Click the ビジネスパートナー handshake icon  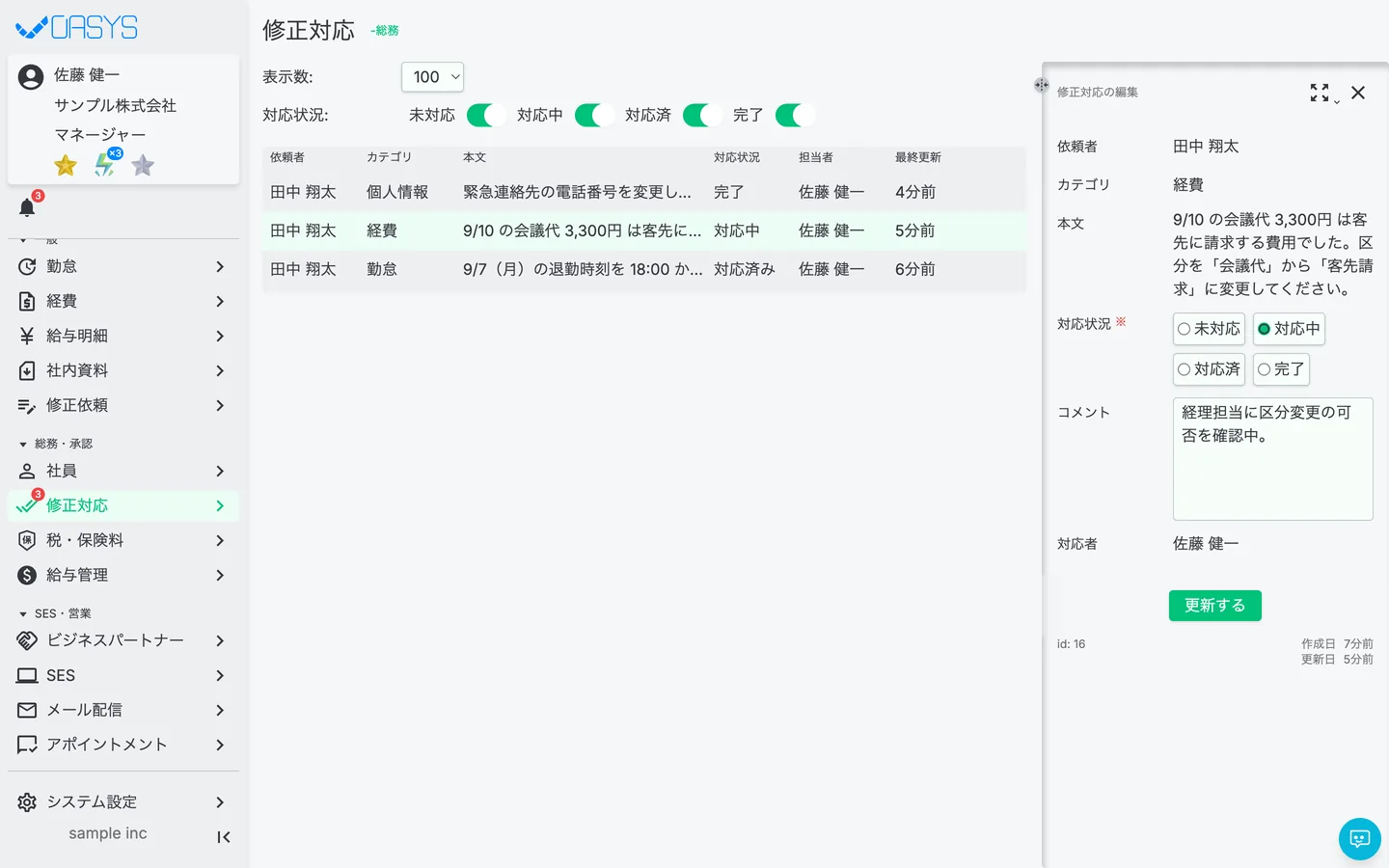[27, 640]
